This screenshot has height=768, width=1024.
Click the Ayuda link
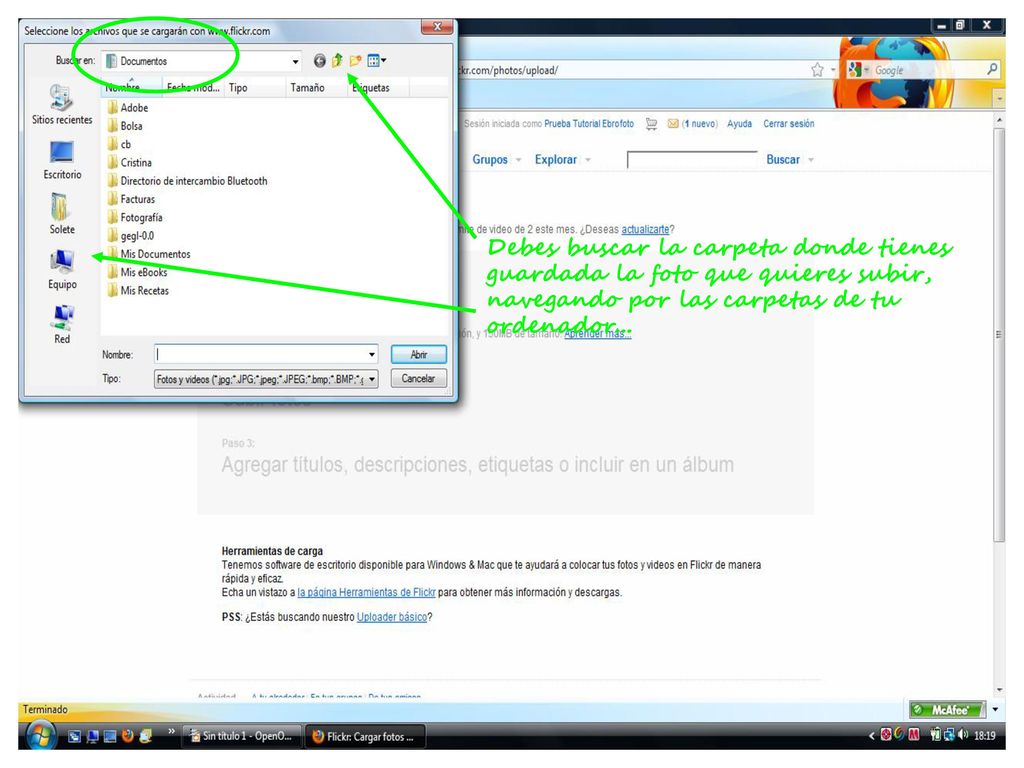point(739,123)
